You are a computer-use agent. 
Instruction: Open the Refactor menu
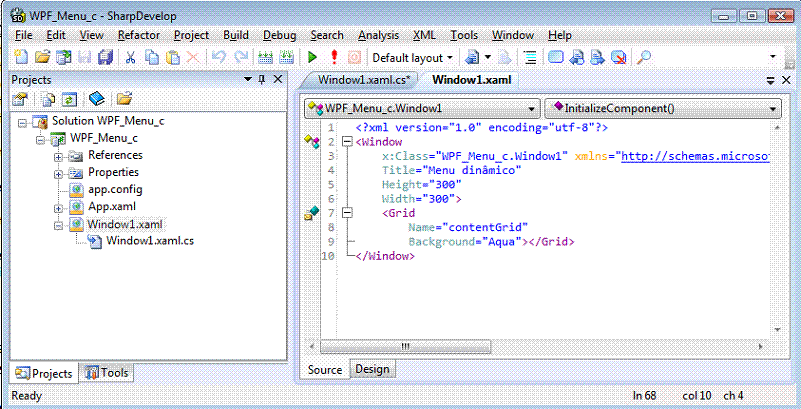(138, 35)
